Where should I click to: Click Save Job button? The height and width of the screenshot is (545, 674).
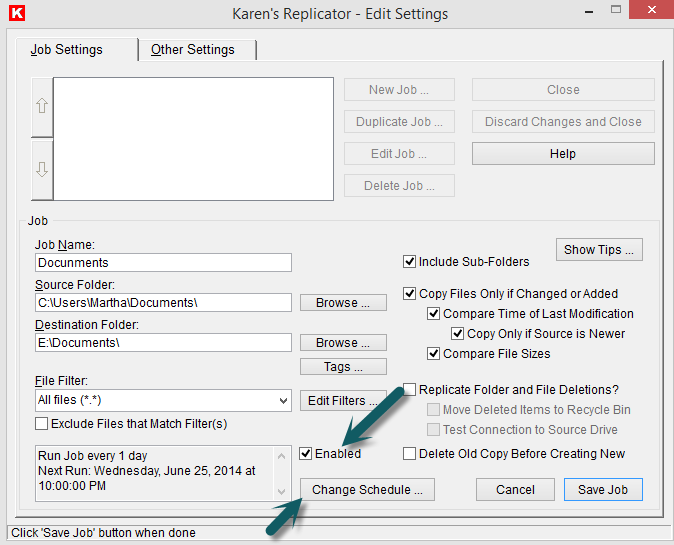tap(603, 490)
